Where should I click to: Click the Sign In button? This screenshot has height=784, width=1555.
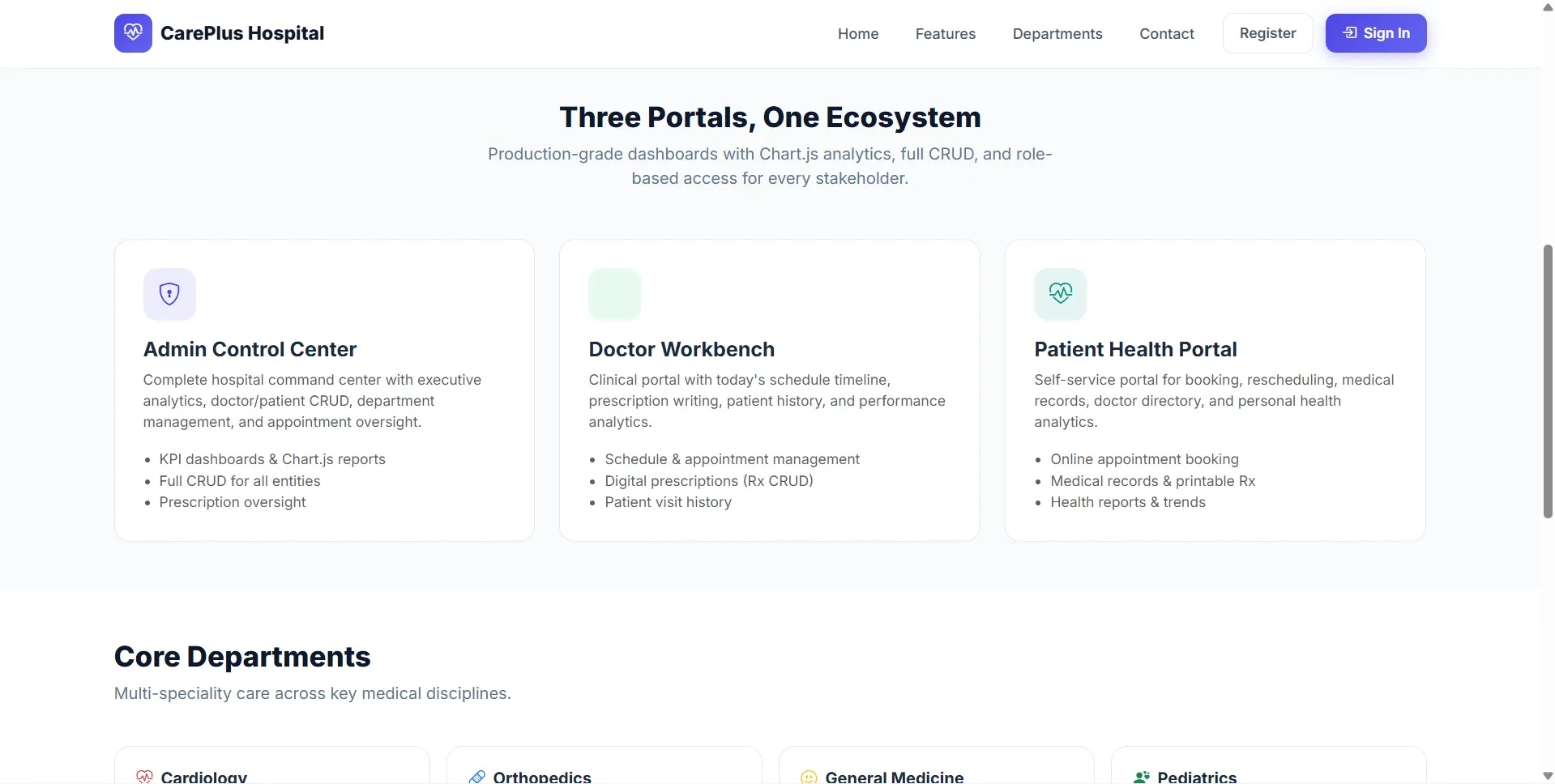[x=1376, y=33]
